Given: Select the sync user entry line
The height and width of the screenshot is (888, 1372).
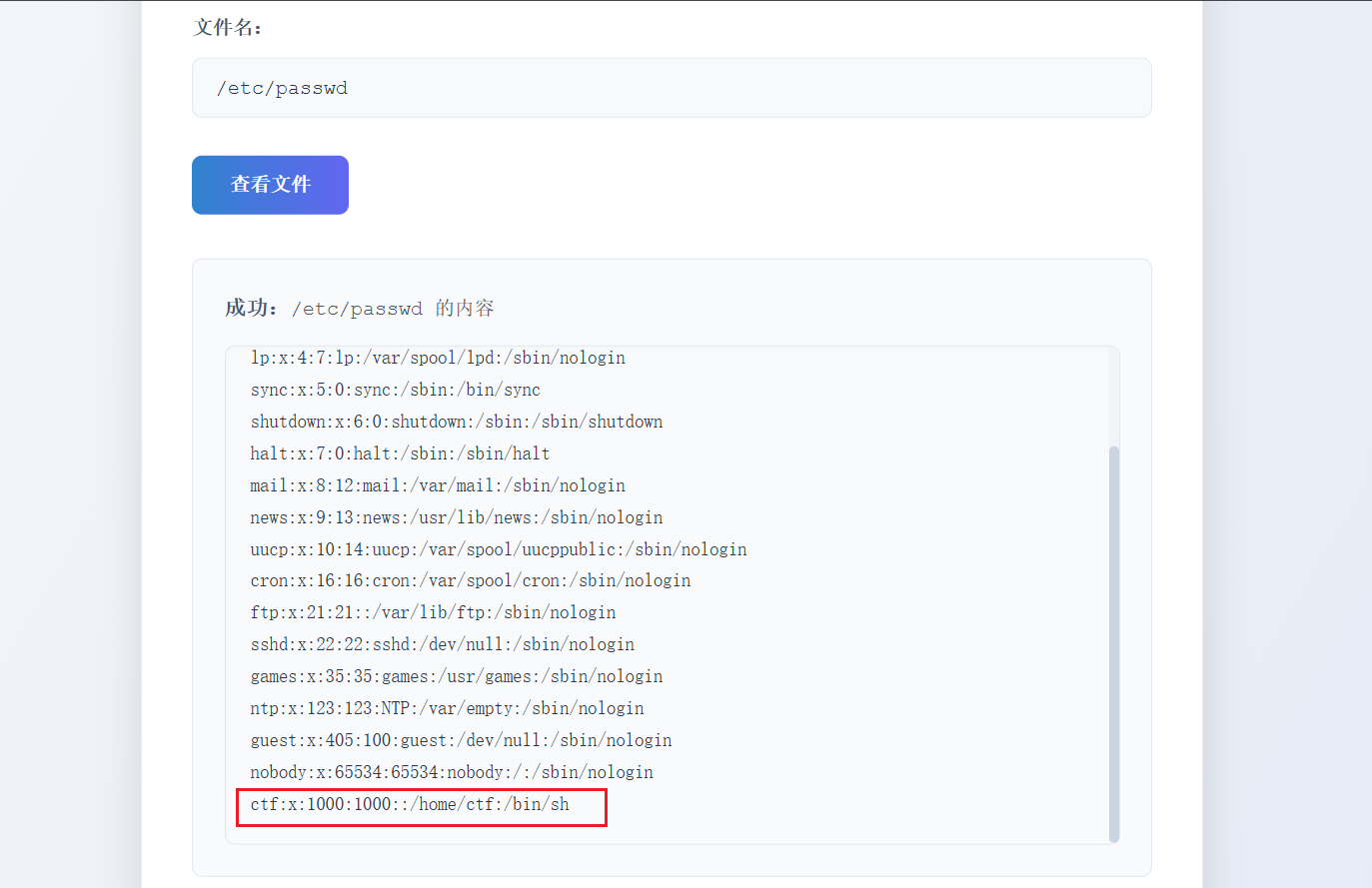Looking at the screenshot, I should (x=395, y=390).
